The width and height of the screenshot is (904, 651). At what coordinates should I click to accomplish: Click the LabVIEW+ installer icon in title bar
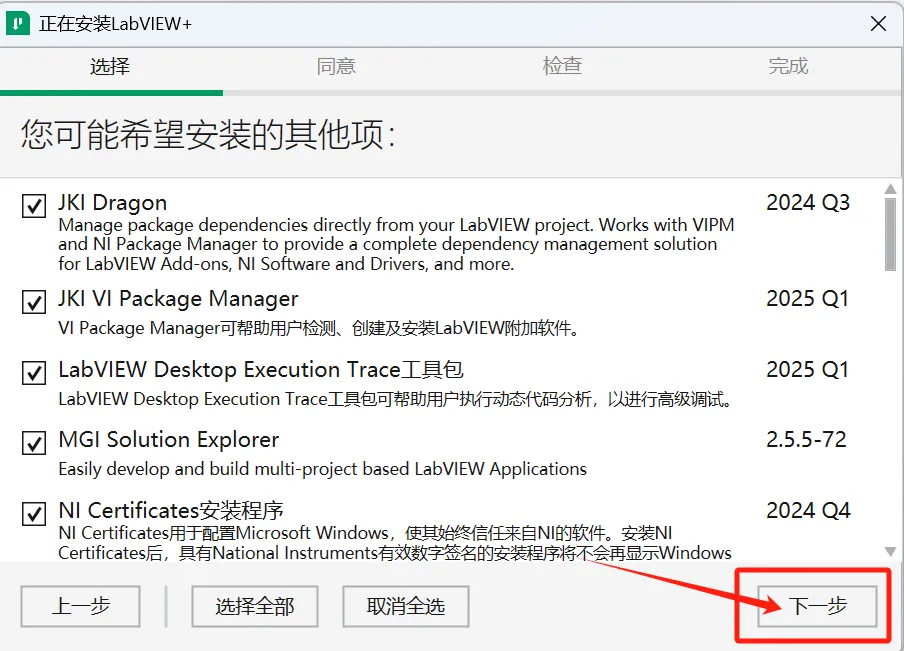(18, 24)
